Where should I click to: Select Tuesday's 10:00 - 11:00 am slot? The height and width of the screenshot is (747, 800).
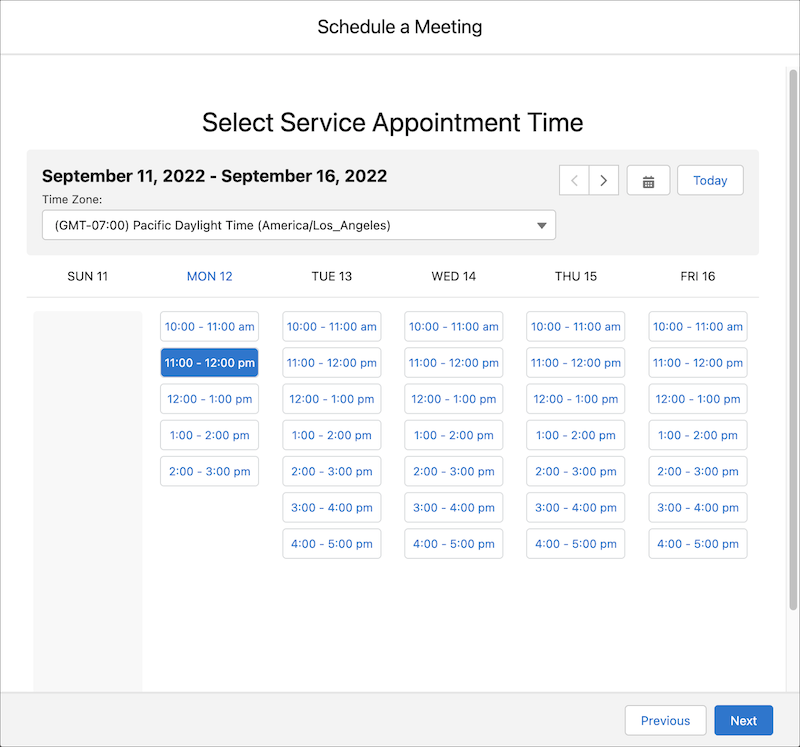pyautogui.click(x=331, y=326)
